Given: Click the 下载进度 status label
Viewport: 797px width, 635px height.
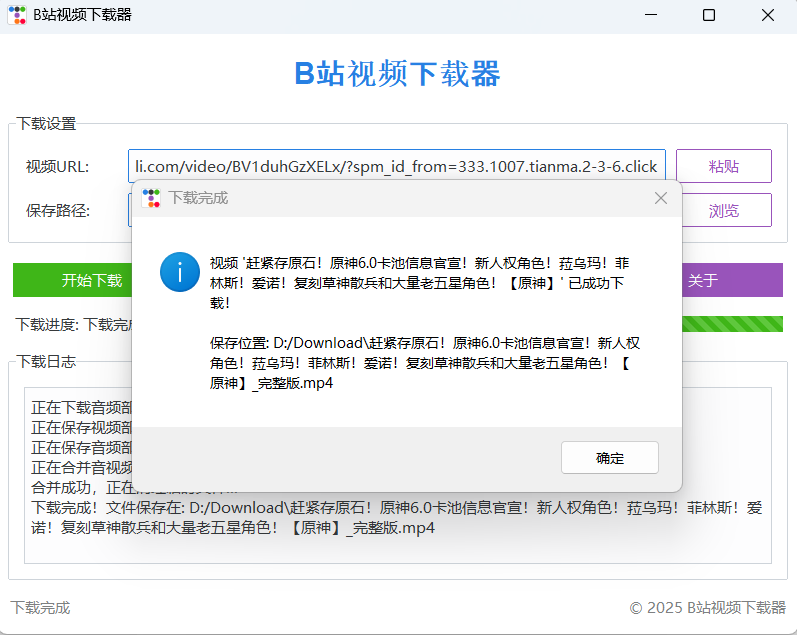Looking at the screenshot, I should (74, 324).
